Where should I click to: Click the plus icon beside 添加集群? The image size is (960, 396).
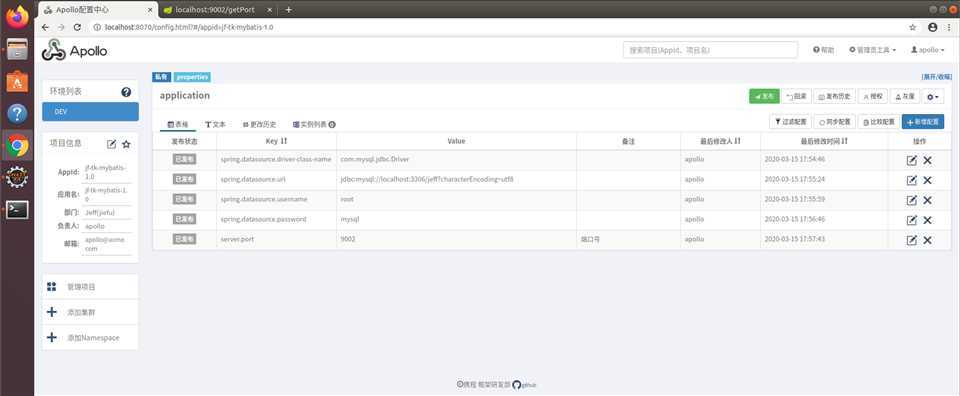tap(51, 312)
